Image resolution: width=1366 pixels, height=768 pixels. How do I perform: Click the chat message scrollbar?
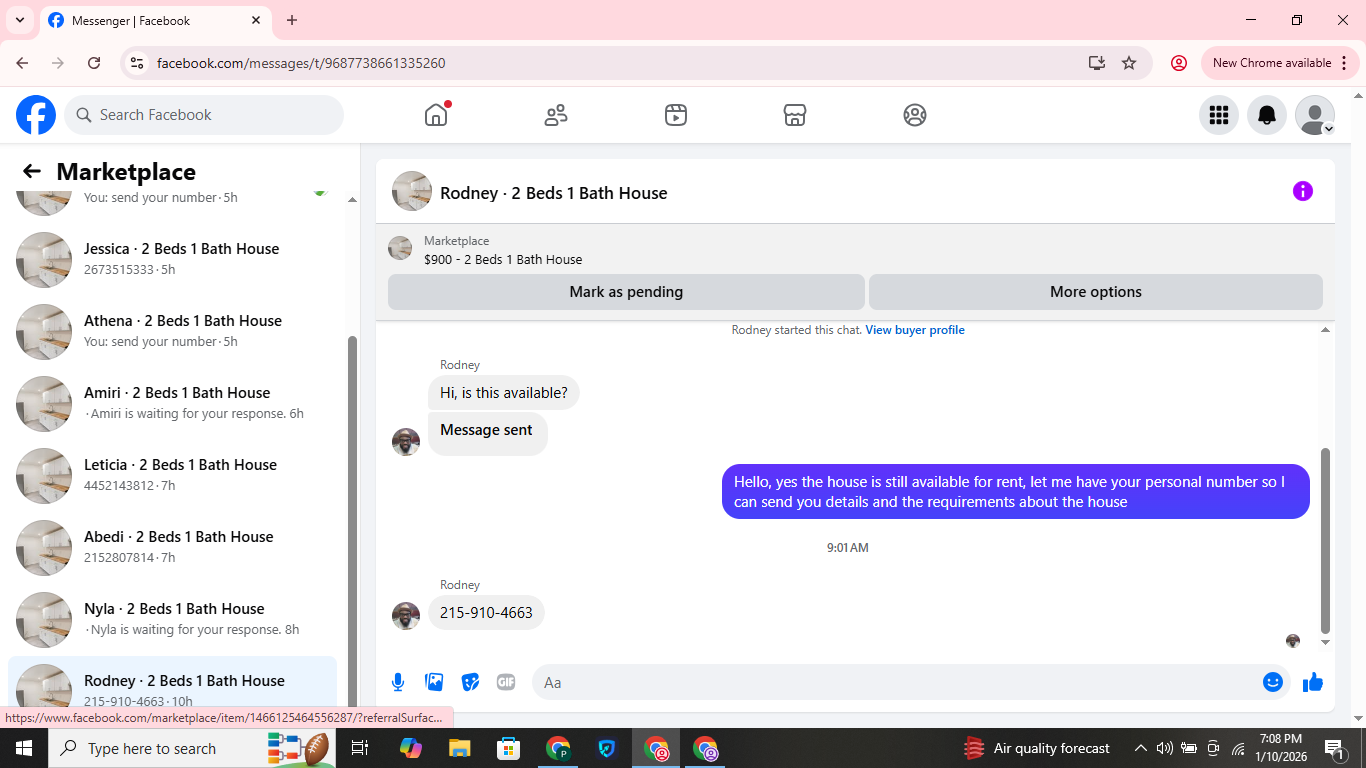pyautogui.click(x=1326, y=540)
